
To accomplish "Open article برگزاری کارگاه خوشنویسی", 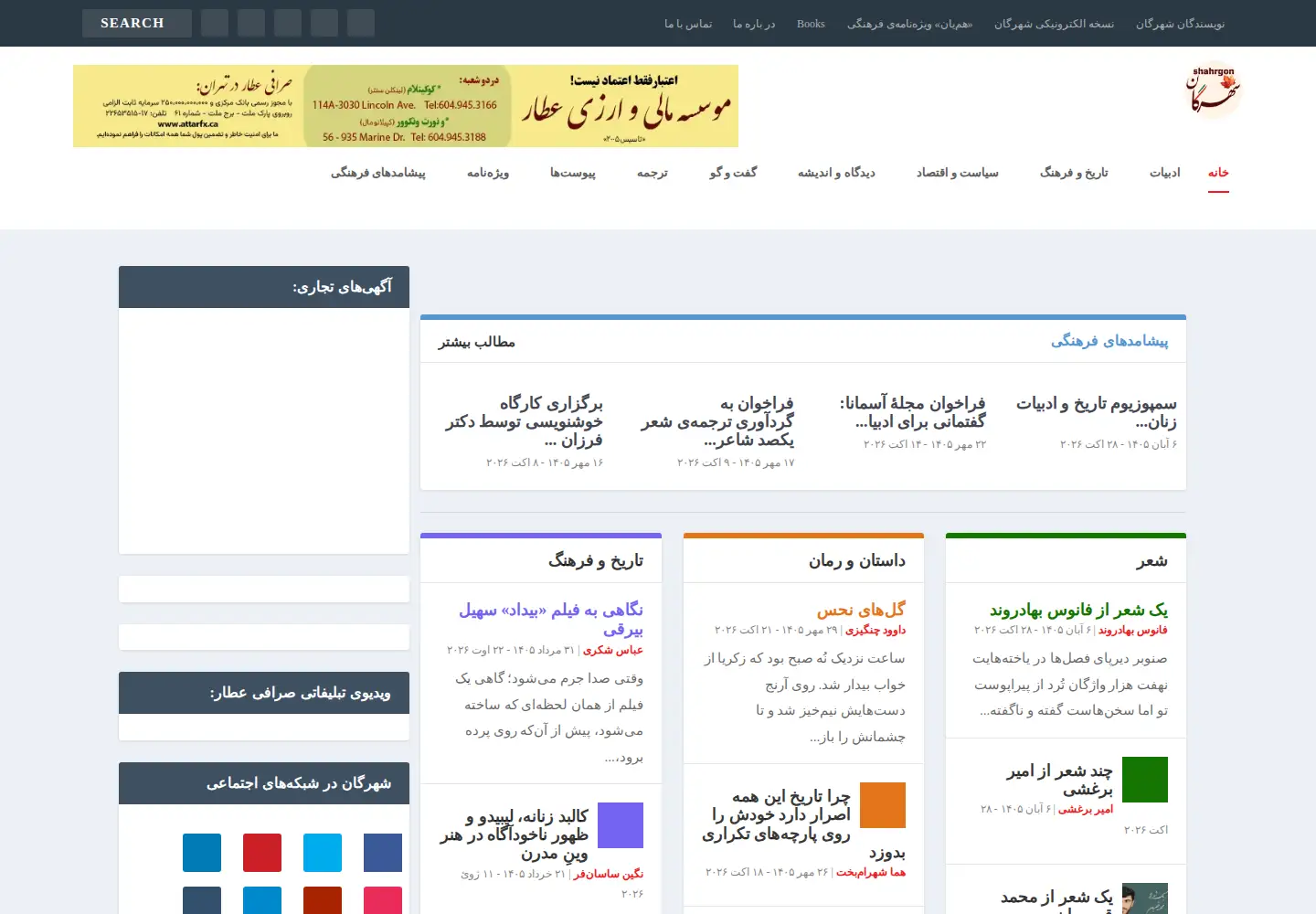I will click(x=524, y=421).
